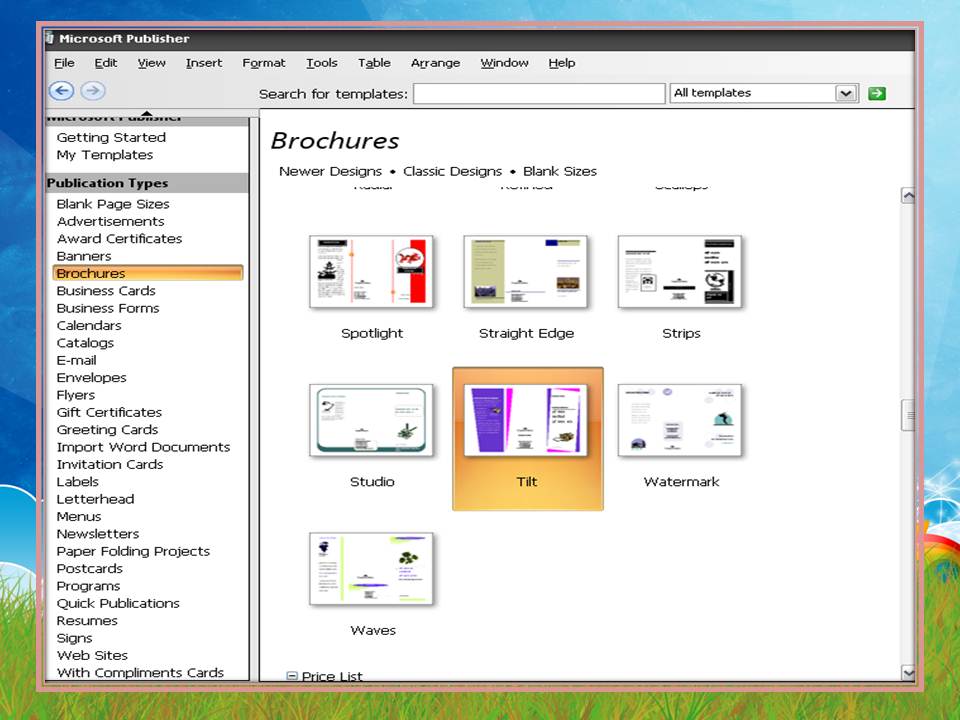Select Calendars publication type

pos(89,326)
